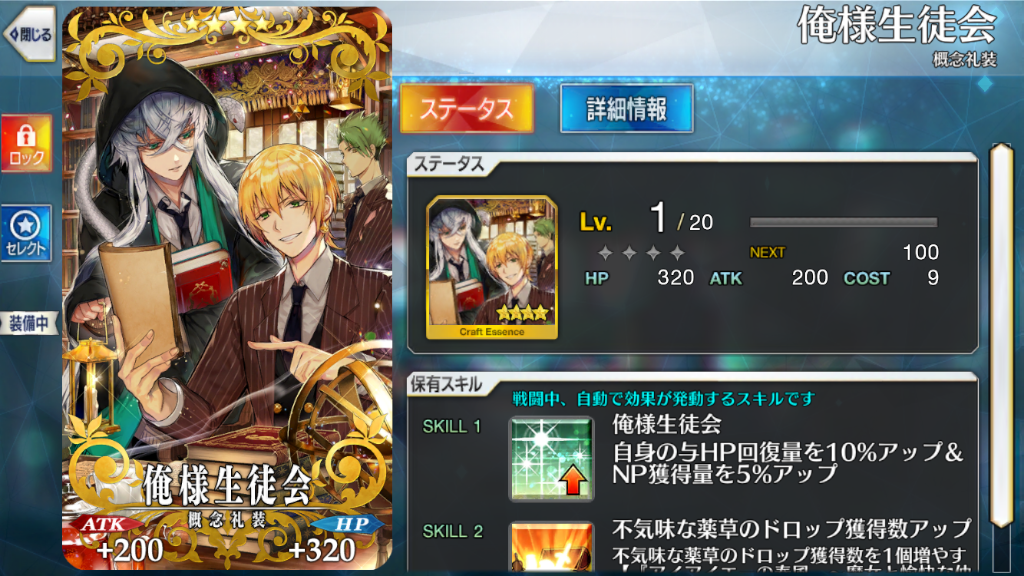Tap the large 俺様生徒会 card artwork
1024x576 pixels.
pos(227,287)
